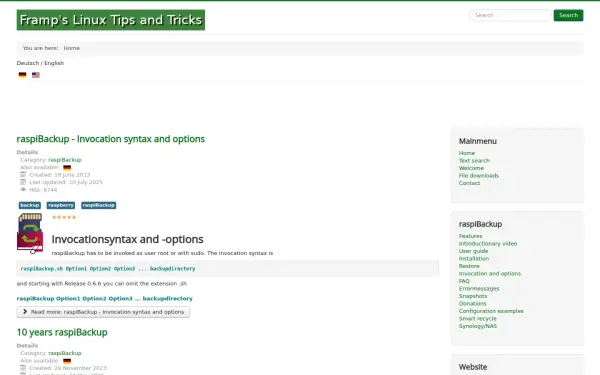Click Created: 18 June 2013 text
Image resolution: width=600 pixels, height=375 pixels.
[x=60, y=175]
